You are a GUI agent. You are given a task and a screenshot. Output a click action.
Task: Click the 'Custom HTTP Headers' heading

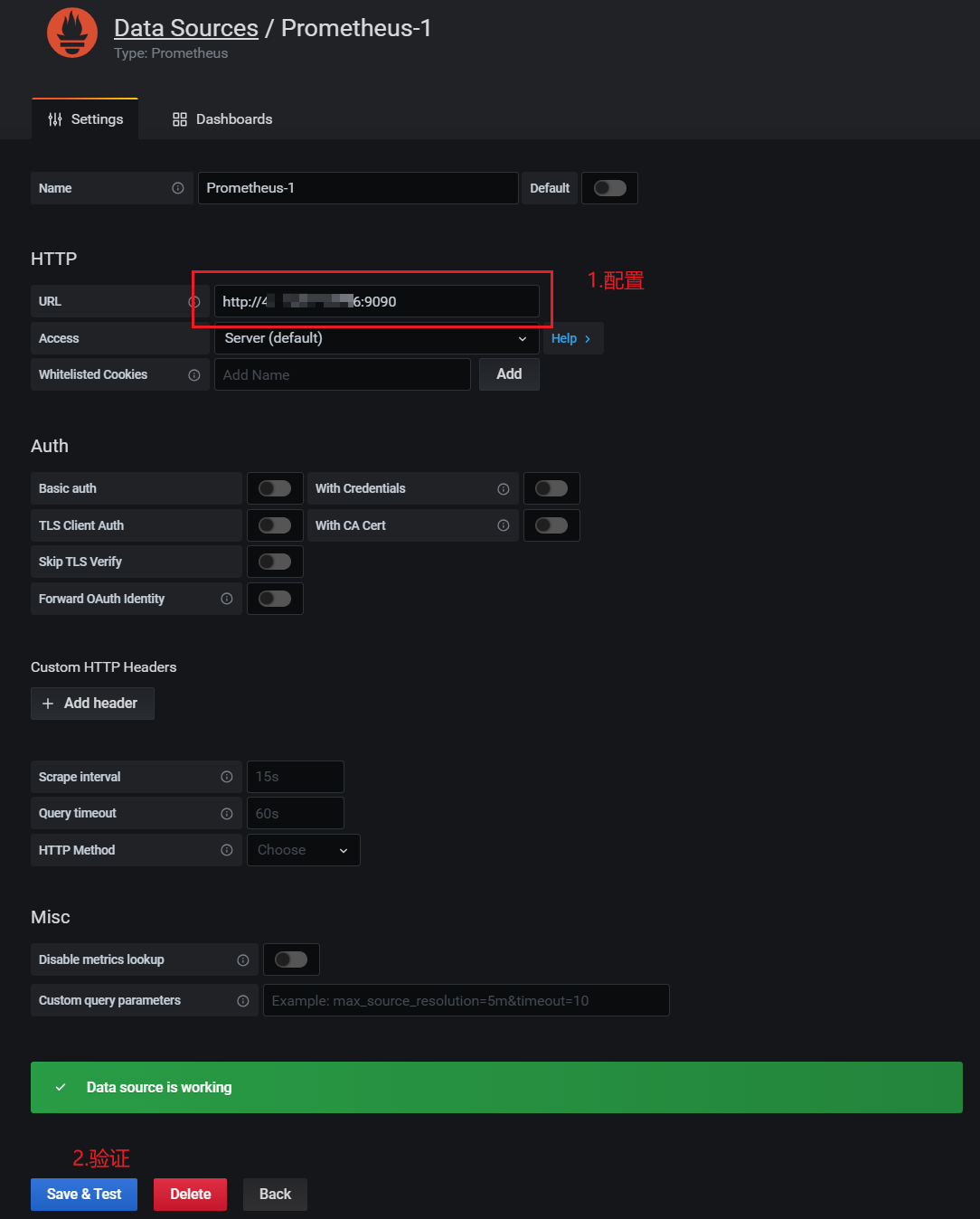coord(104,667)
